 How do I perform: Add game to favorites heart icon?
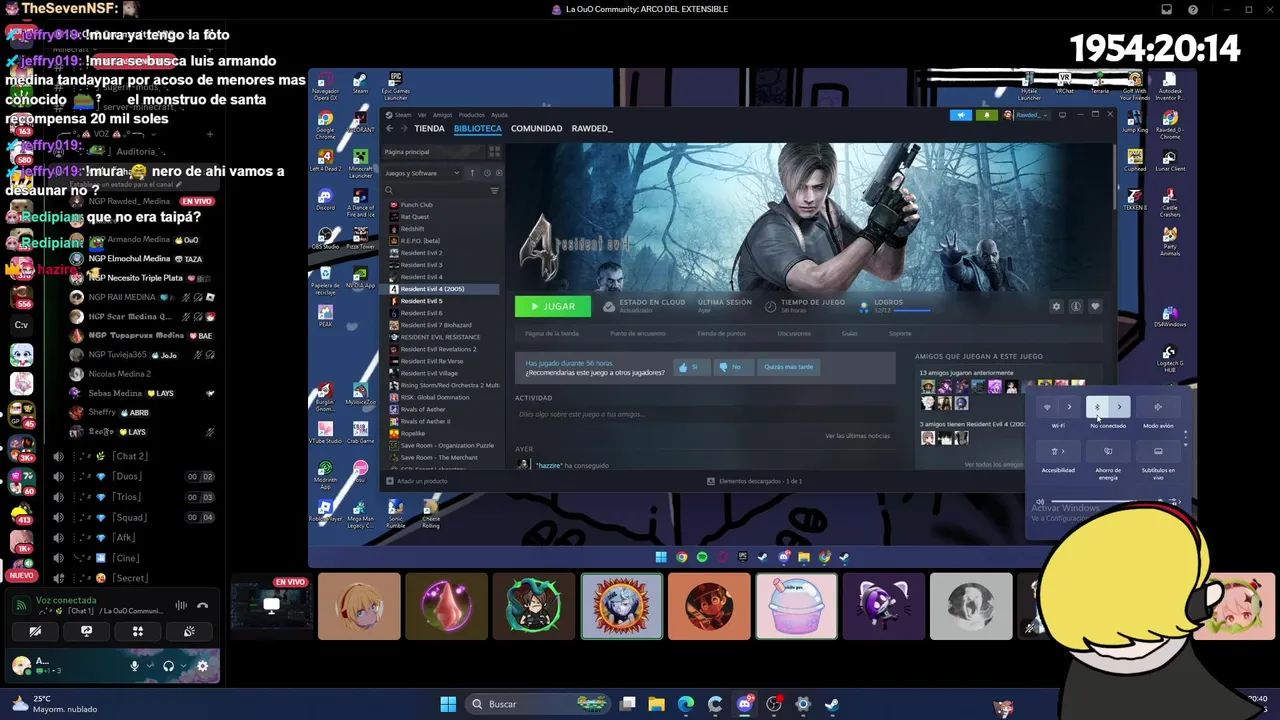click(x=1096, y=306)
